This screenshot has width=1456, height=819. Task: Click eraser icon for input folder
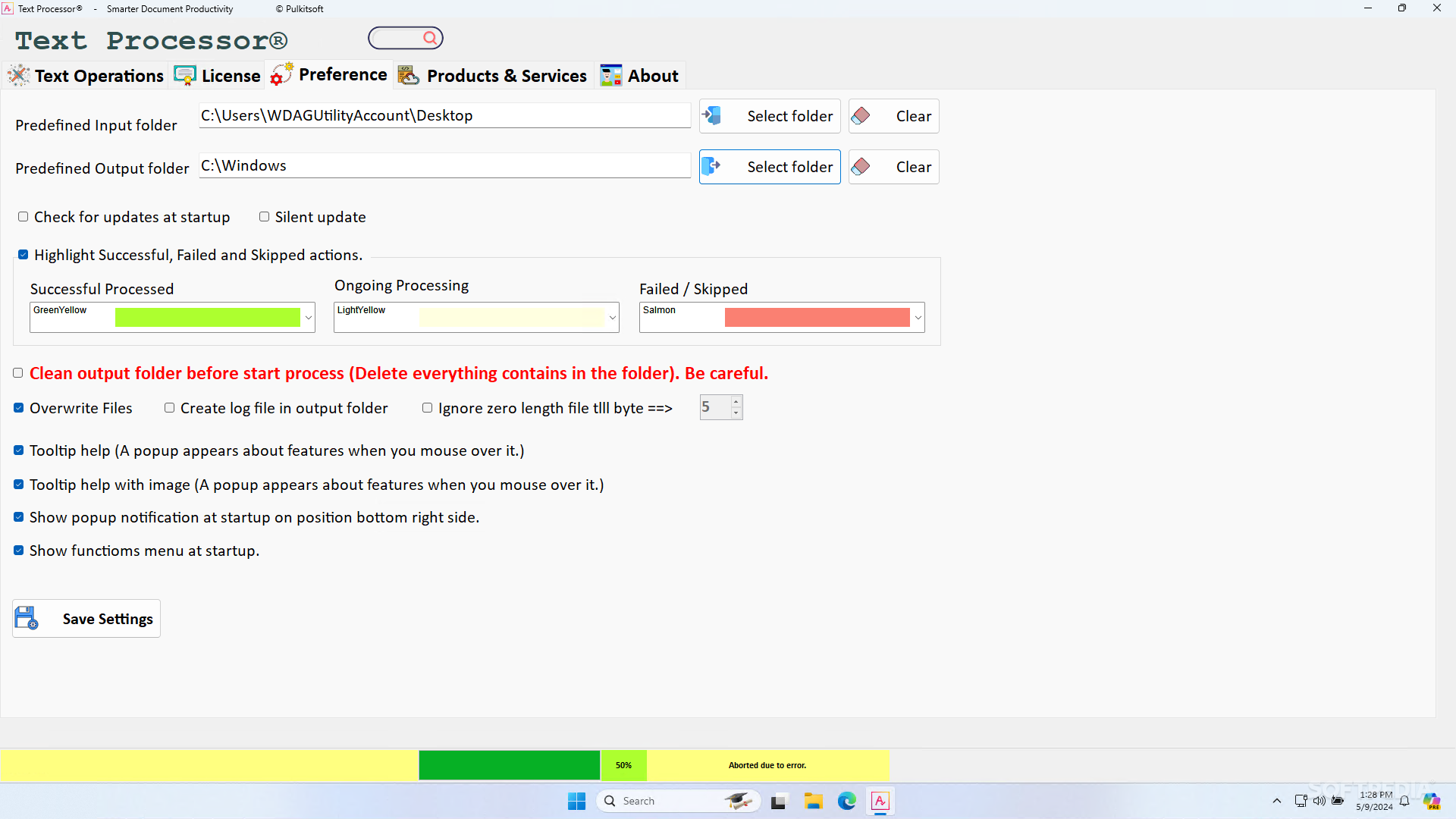pyautogui.click(x=861, y=116)
